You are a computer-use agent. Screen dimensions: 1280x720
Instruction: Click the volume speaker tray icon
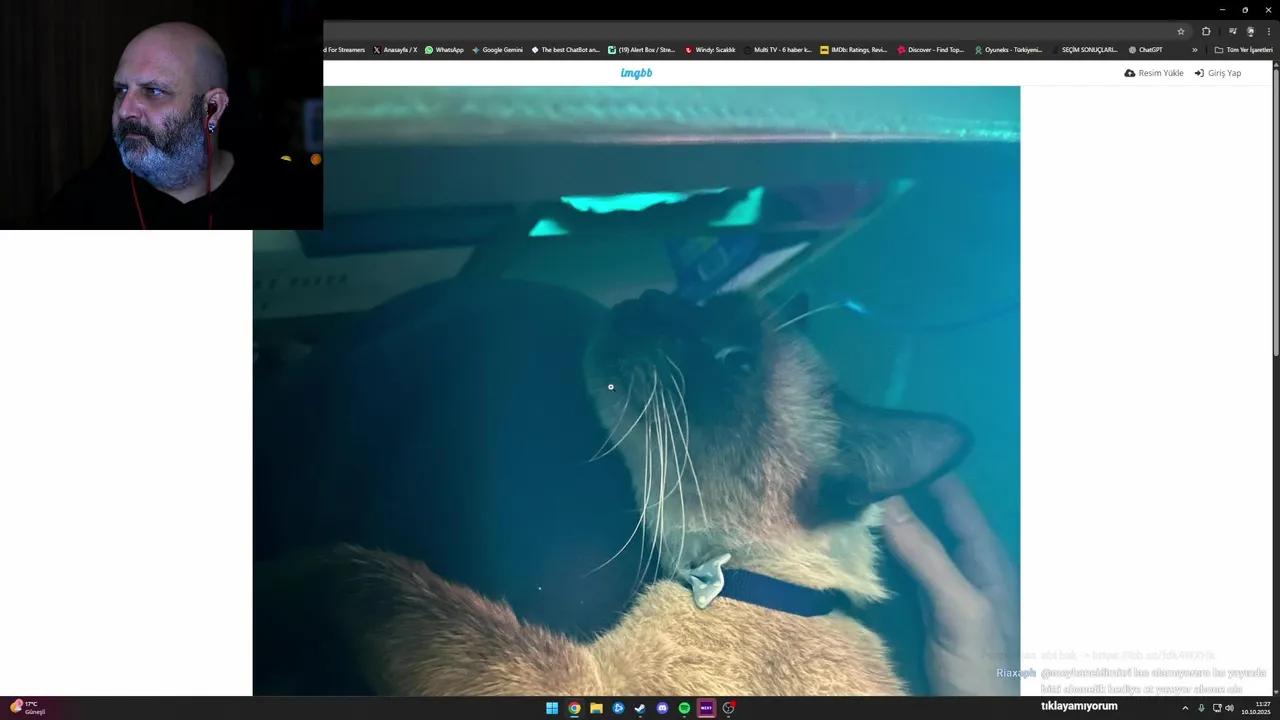pyautogui.click(x=1229, y=708)
